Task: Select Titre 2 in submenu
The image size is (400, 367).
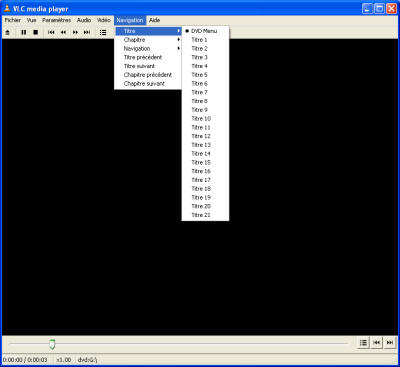Action: [205, 49]
